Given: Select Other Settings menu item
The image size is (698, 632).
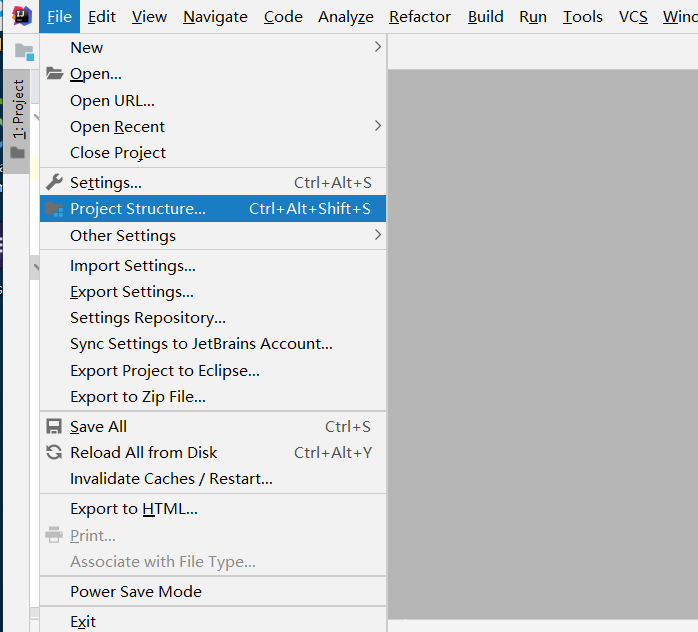Looking at the screenshot, I should point(213,235).
